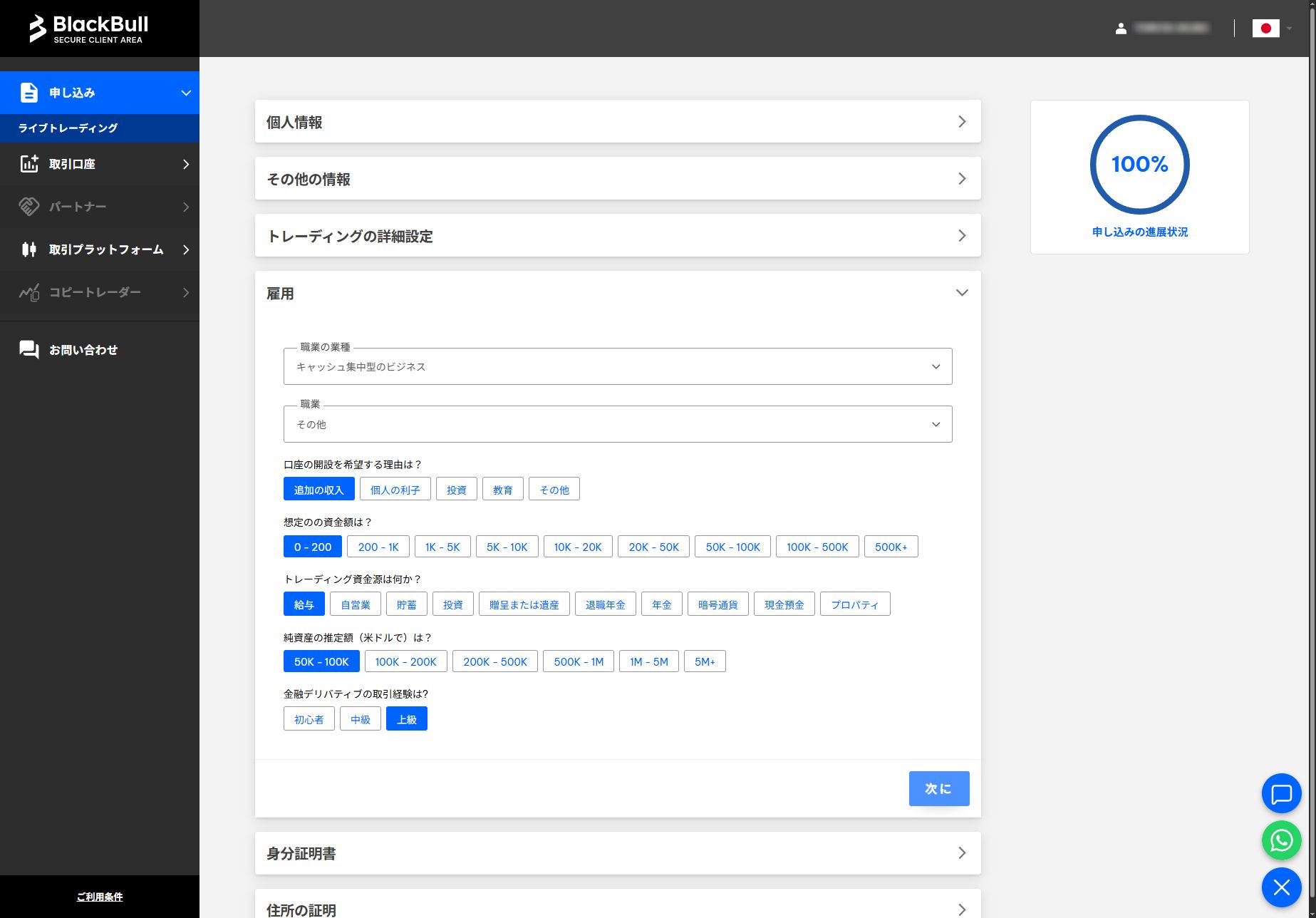The width and height of the screenshot is (1316, 918).
Task: Click the 取引口座 sidebar icon
Action: pyautogui.click(x=29, y=164)
